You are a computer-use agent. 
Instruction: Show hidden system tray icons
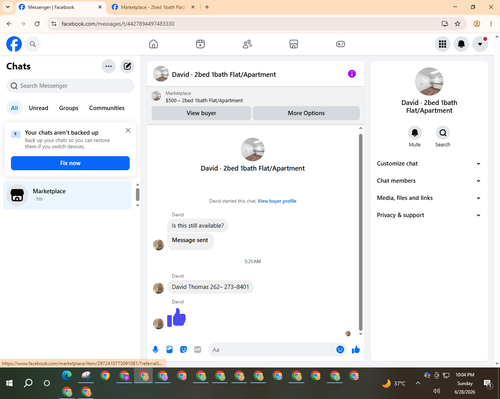(418, 383)
